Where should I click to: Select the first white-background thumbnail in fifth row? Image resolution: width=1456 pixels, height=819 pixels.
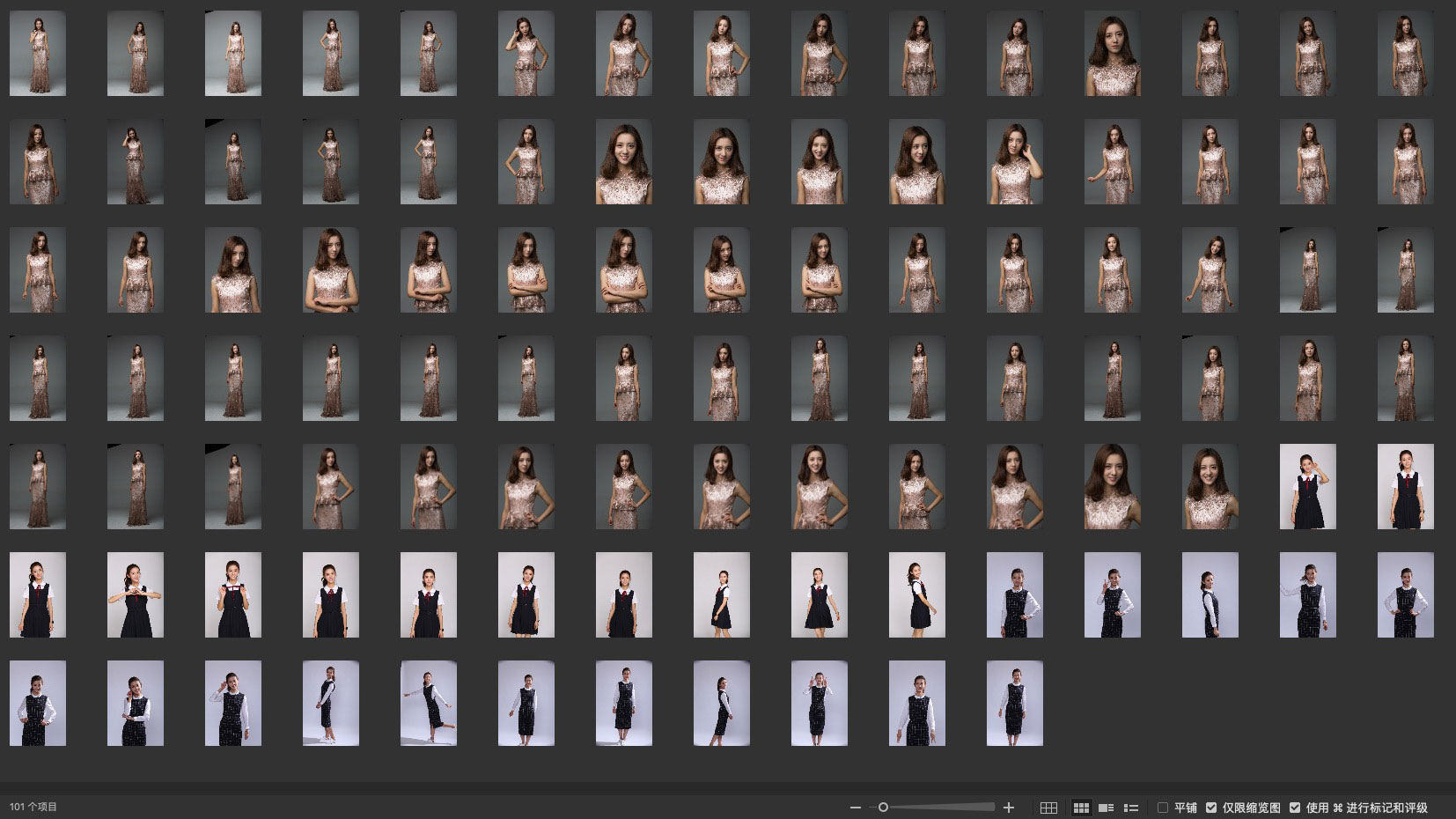click(1307, 487)
